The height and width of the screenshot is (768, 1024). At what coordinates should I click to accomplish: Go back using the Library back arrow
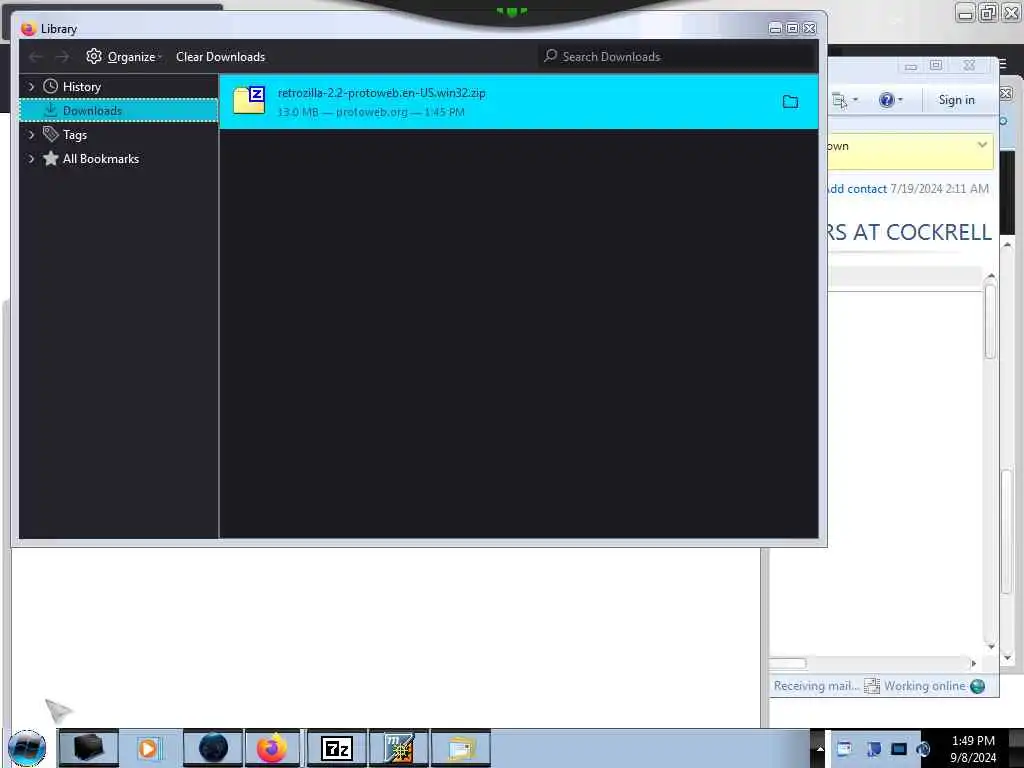(x=36, y=57)
